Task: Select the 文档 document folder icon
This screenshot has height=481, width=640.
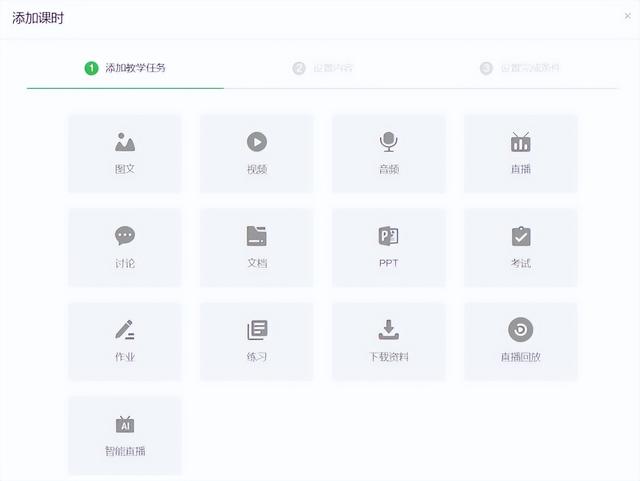Action: tap(257, 236)
